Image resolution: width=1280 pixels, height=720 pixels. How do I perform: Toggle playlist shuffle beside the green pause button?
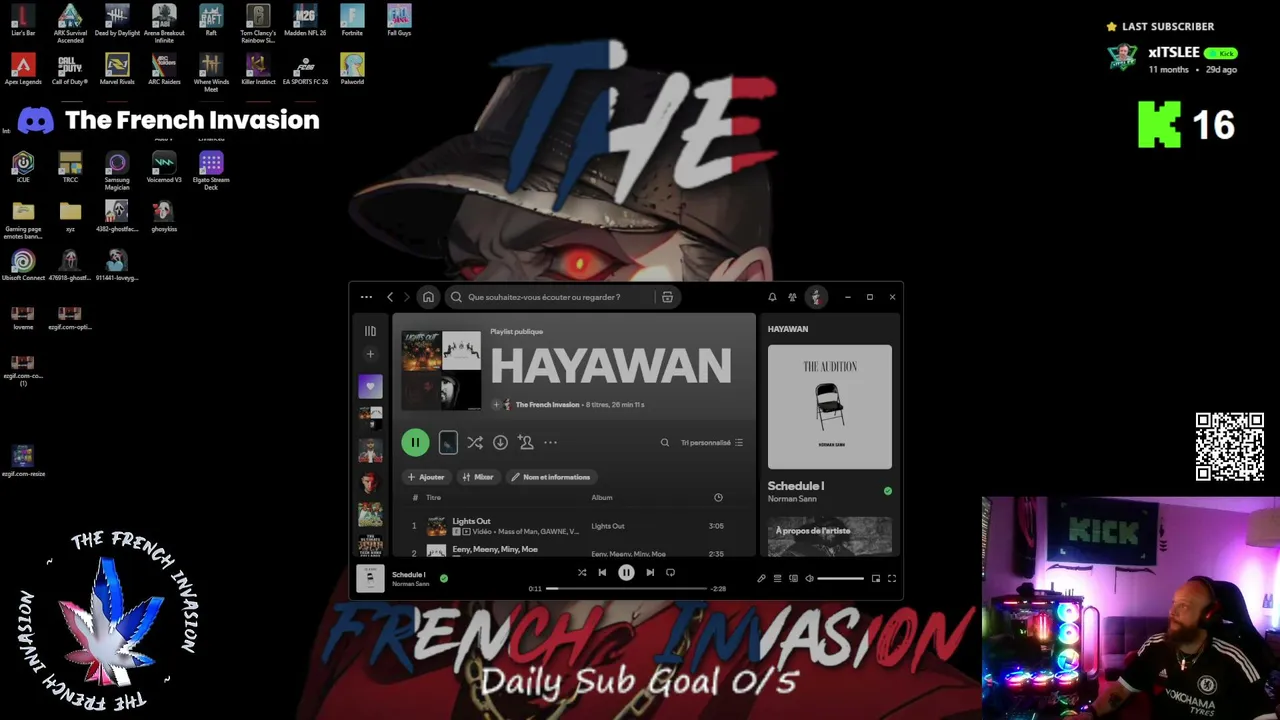tap(475, 442)
